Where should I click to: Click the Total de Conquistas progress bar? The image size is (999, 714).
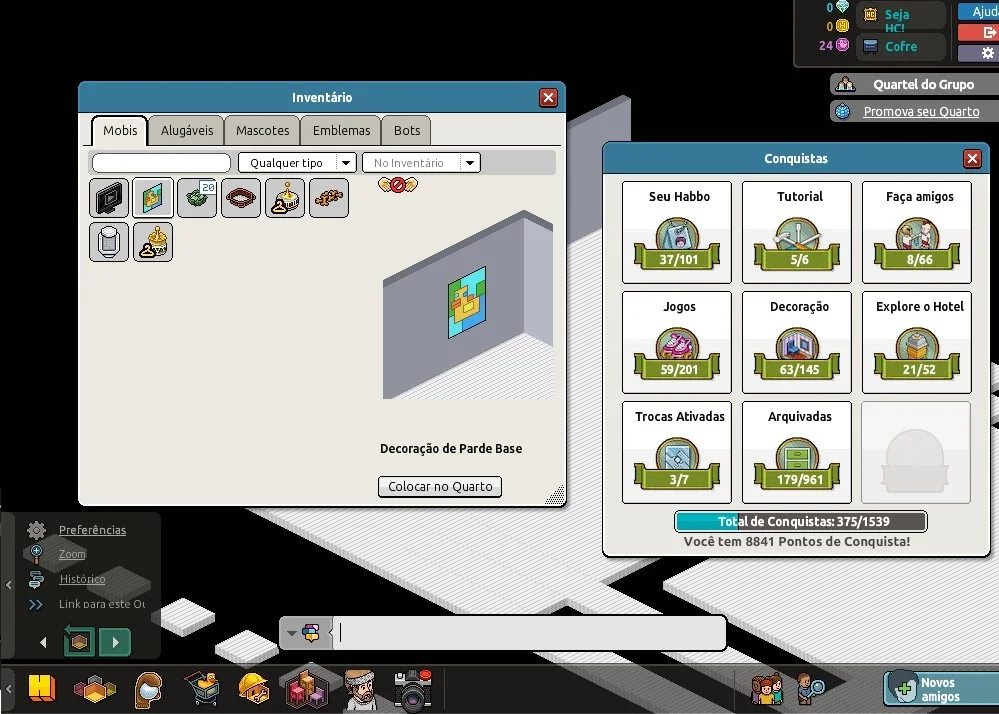pyautogui.click(x=801, y=522)
